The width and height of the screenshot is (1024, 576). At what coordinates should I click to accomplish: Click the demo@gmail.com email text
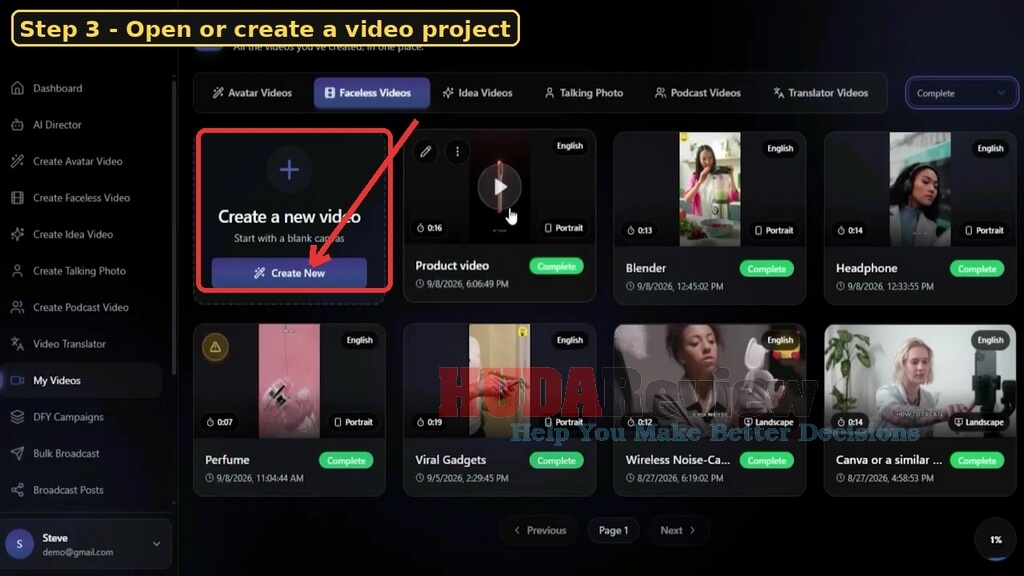coord(78,552)
